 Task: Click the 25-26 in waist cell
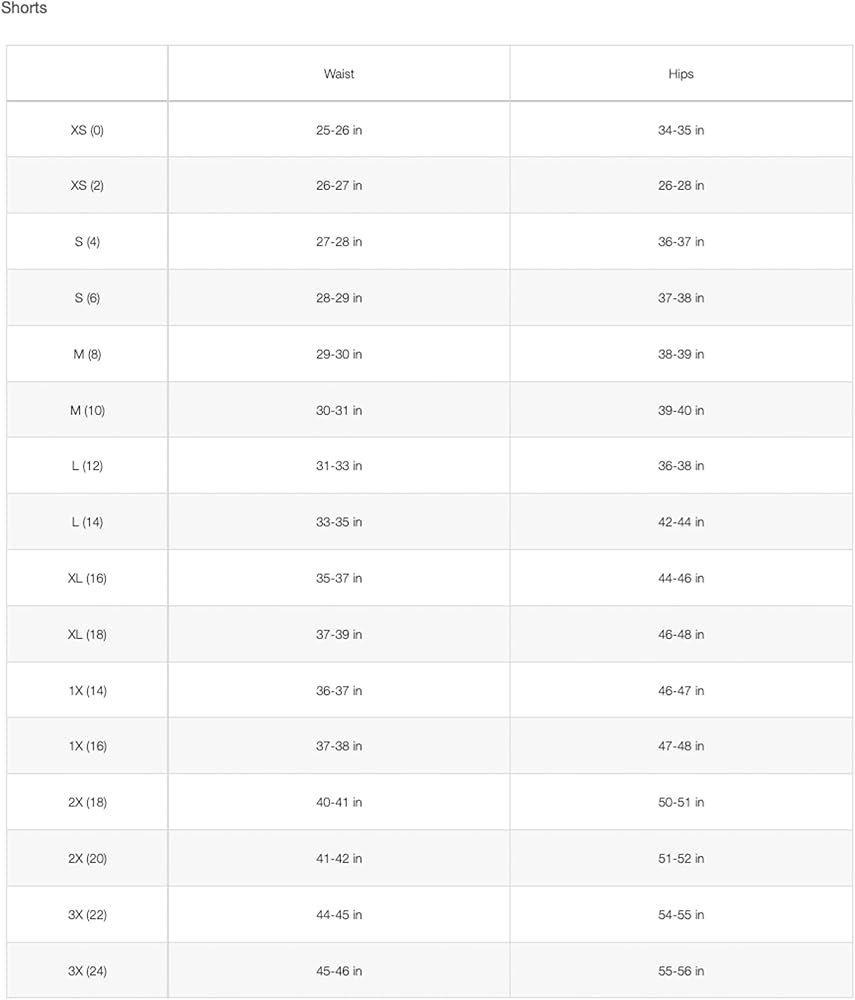339,130
